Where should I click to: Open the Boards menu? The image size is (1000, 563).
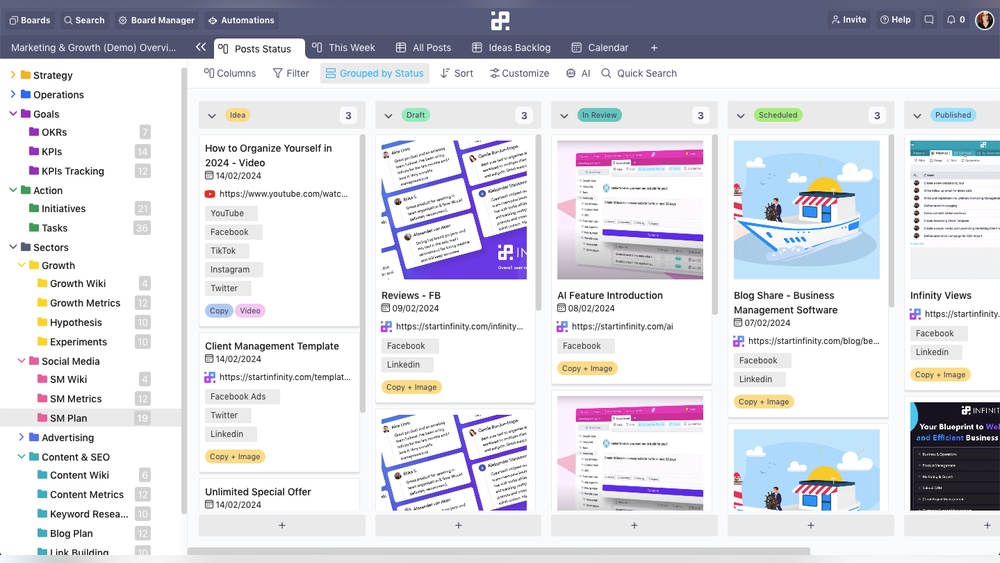[x=29, y=20]
